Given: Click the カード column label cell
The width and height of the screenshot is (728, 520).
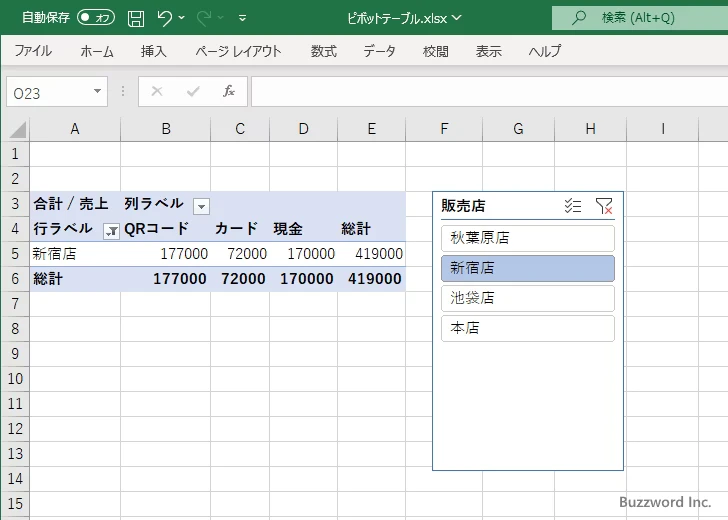Looking at the screenshot, I should click(240, 229).
